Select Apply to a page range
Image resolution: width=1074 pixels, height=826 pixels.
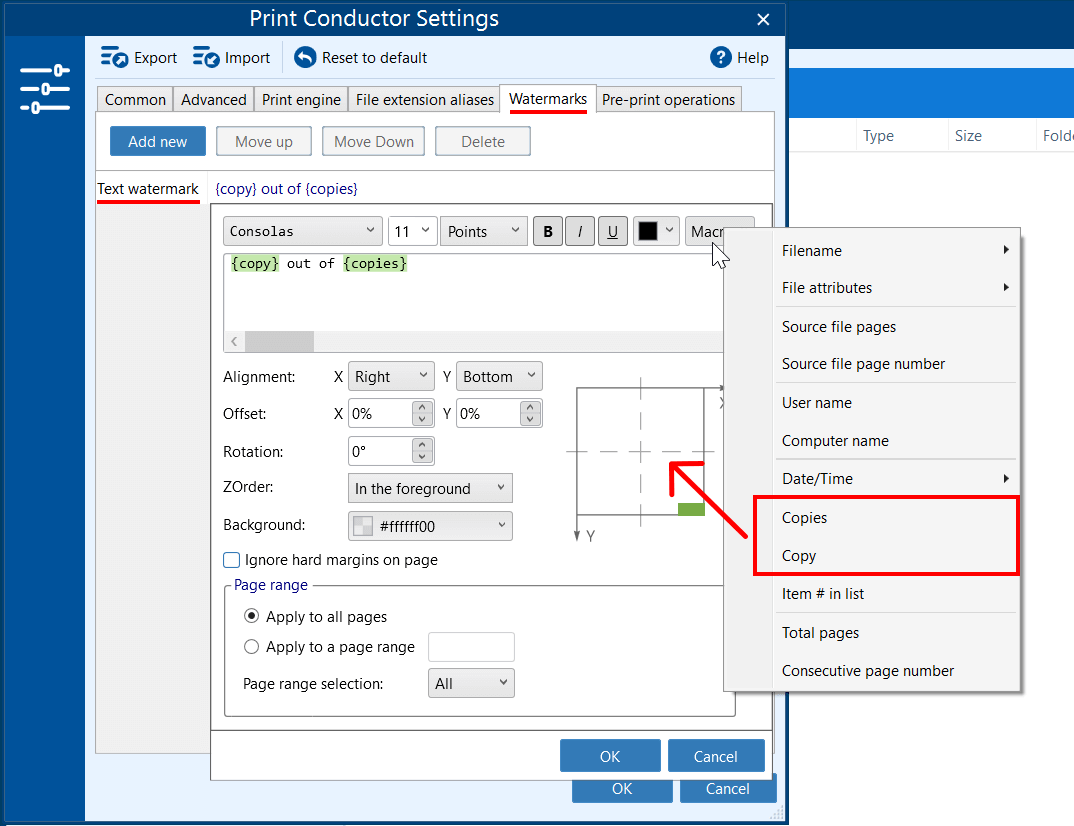(x=252, y=647)
